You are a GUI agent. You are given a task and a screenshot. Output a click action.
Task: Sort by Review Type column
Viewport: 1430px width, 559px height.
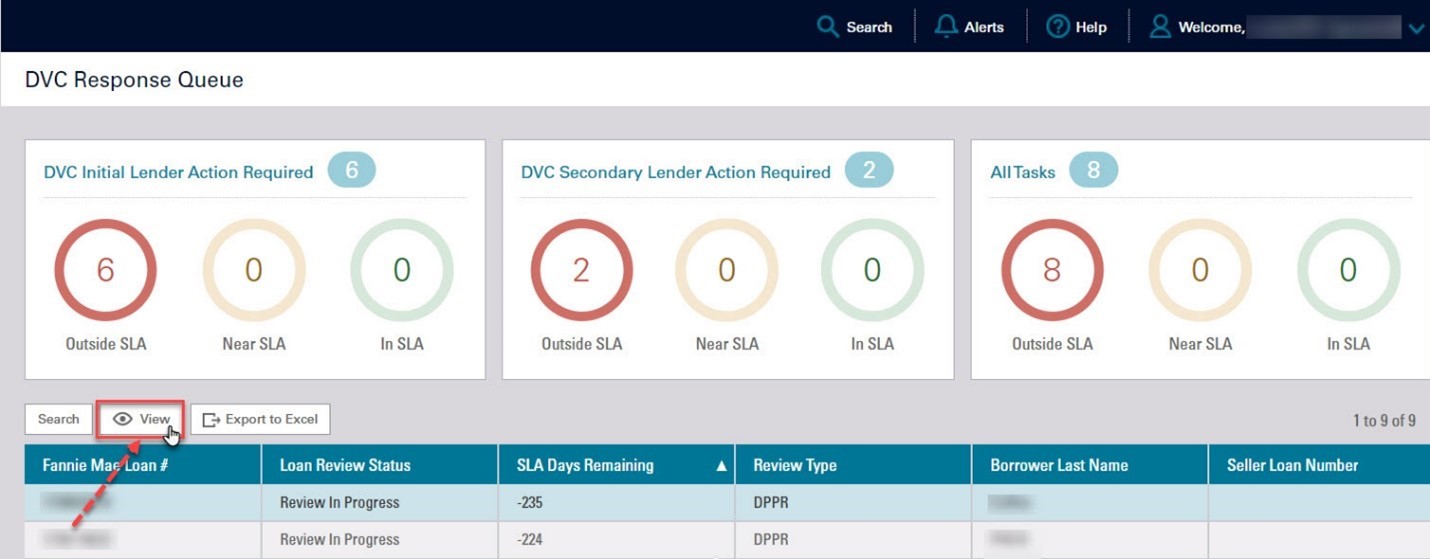(853, 465)
